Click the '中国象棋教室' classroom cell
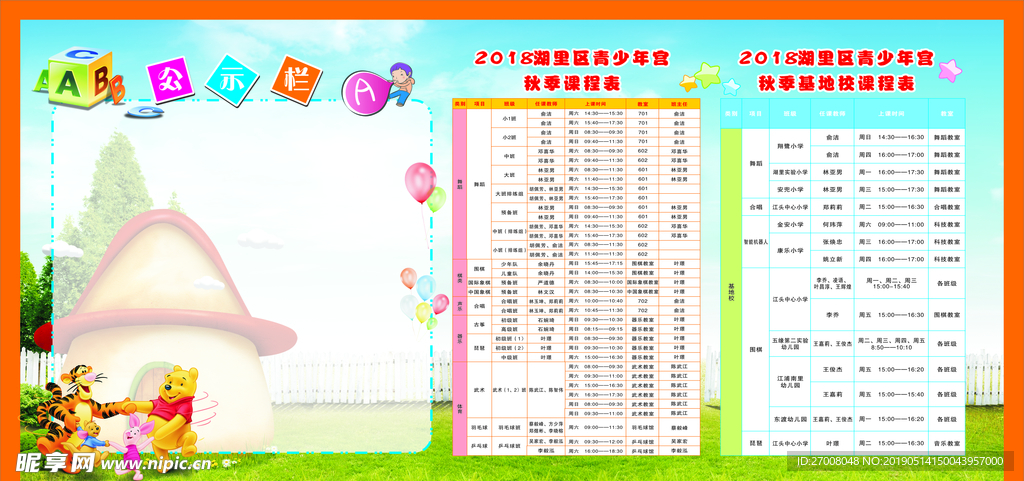 point(643,292)
